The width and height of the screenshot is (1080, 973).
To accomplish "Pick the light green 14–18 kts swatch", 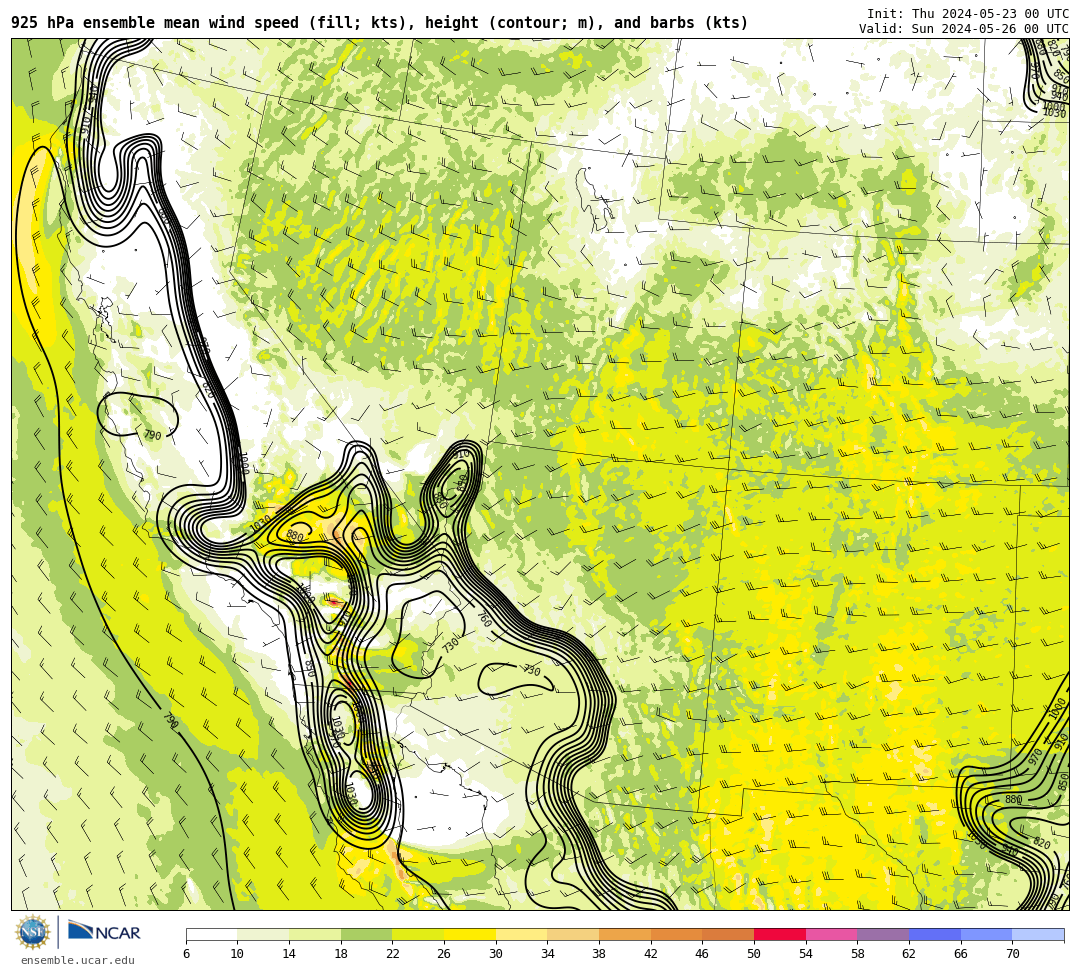I will pyautogui.click(x=315, y=934).
